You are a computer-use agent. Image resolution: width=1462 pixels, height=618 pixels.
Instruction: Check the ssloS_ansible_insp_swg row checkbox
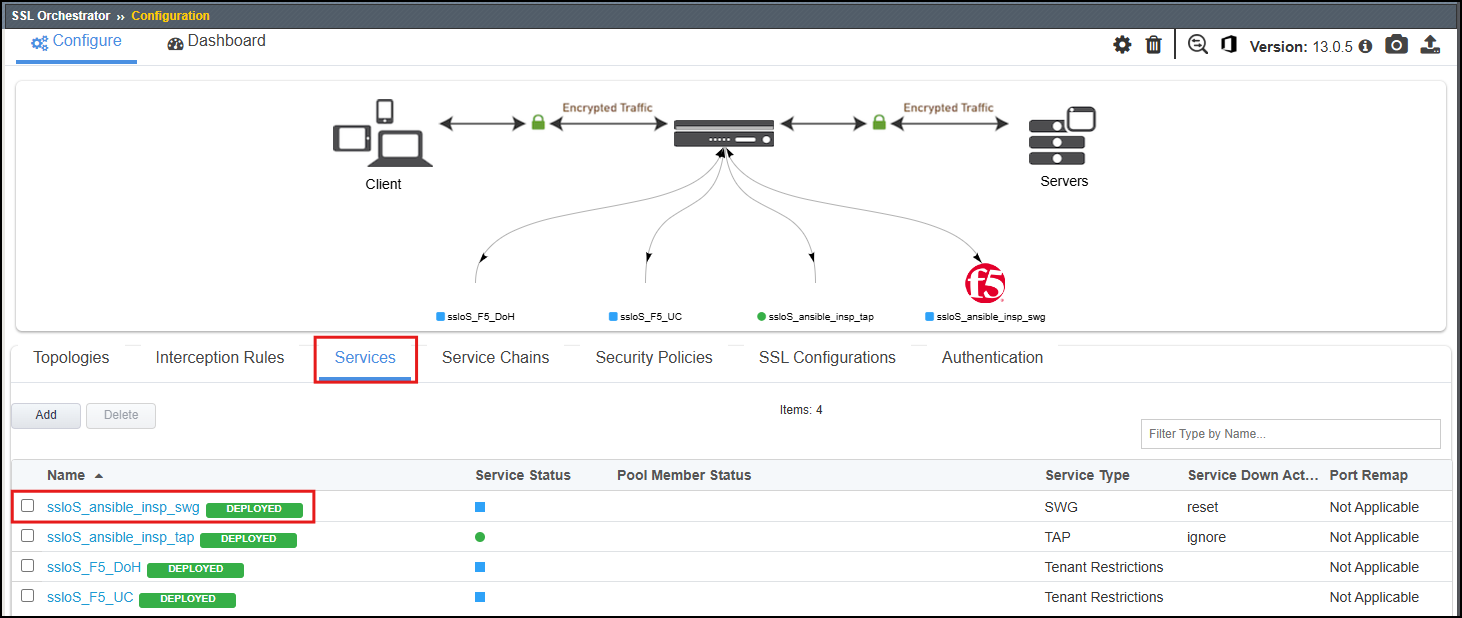tap(28, 506)
